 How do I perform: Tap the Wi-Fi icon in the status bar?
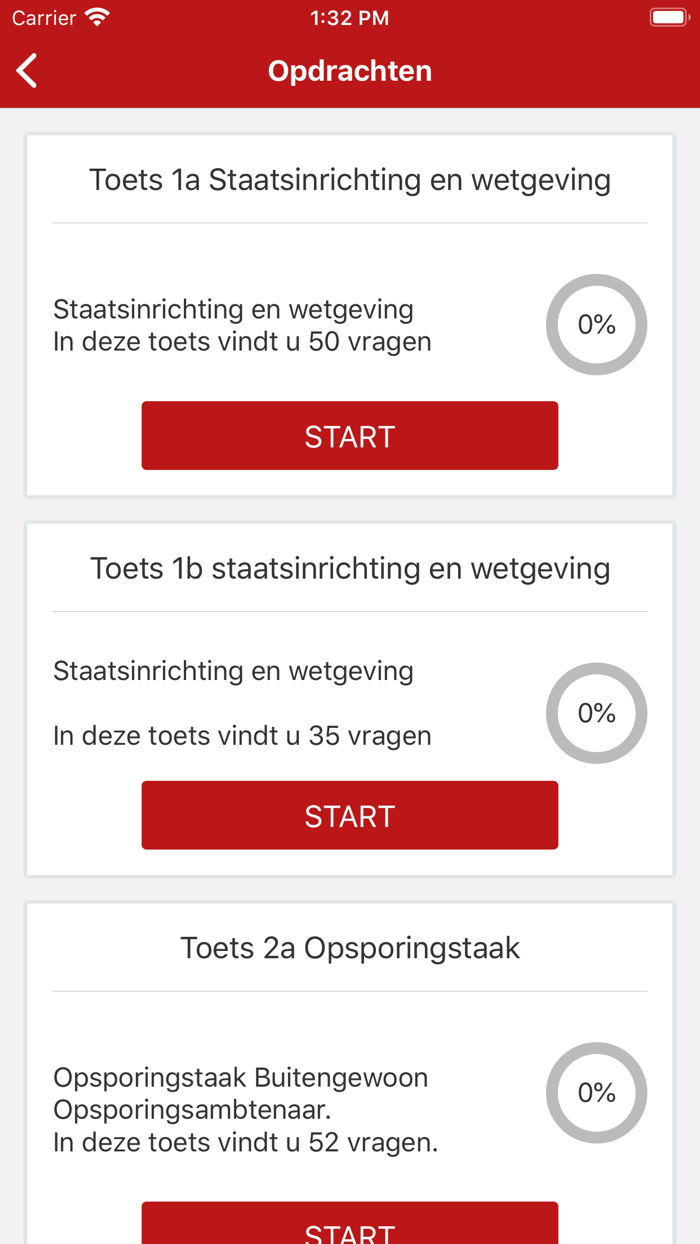click(x=95, y=17)
